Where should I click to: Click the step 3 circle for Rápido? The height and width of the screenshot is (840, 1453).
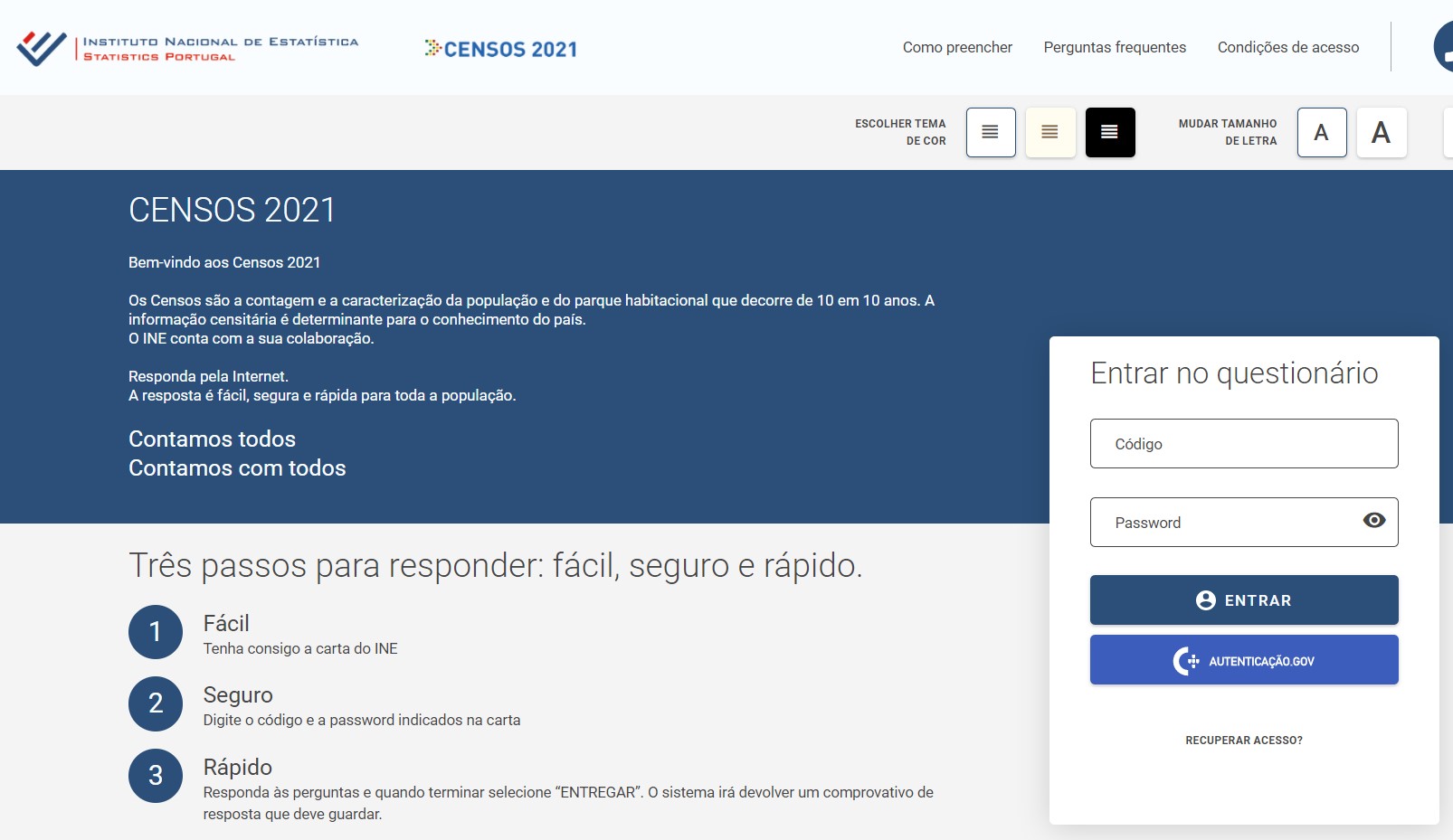pos(156,776)
